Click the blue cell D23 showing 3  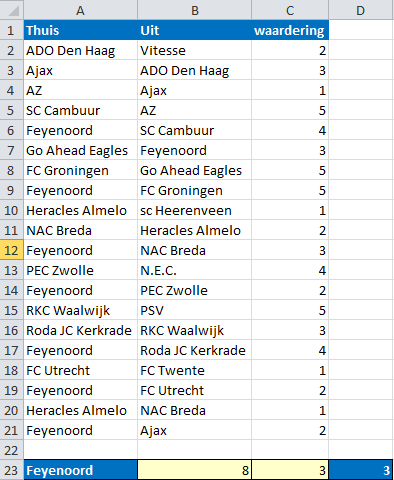coord(361,470)
